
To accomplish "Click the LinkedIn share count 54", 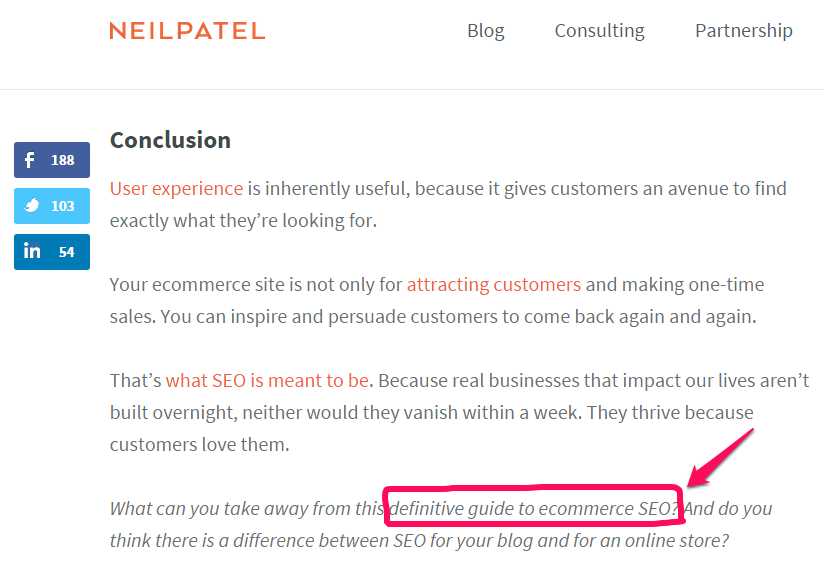I will (66, 252).
